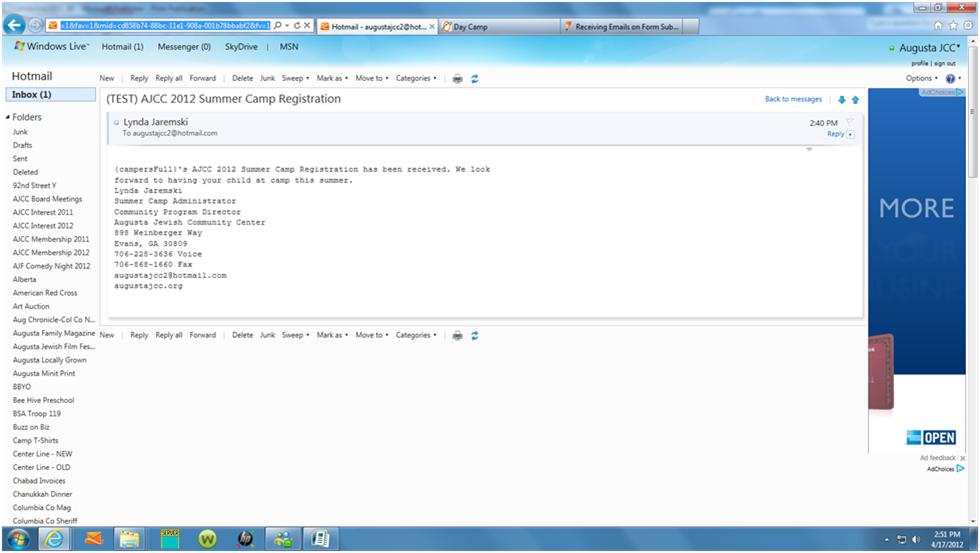Open SkyDrive from Windows Live menu

(x=241, y=46)
